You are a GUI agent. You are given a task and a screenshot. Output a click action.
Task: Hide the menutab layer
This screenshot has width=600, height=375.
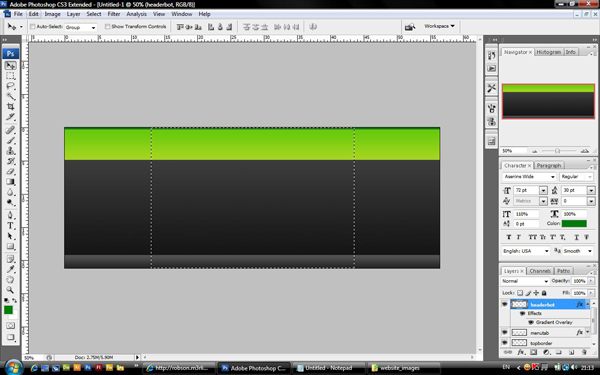504,333
